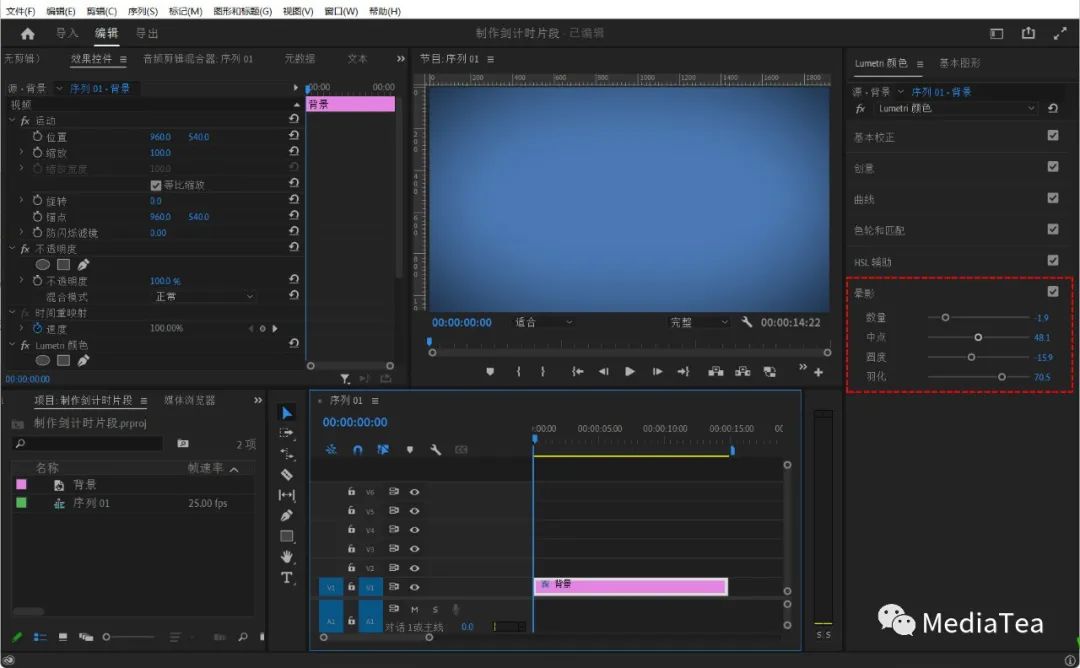Open 适合 zoom level dropdown
Image resolution: width=1080 pixels, height=668 pixels.
coord(543,322)
